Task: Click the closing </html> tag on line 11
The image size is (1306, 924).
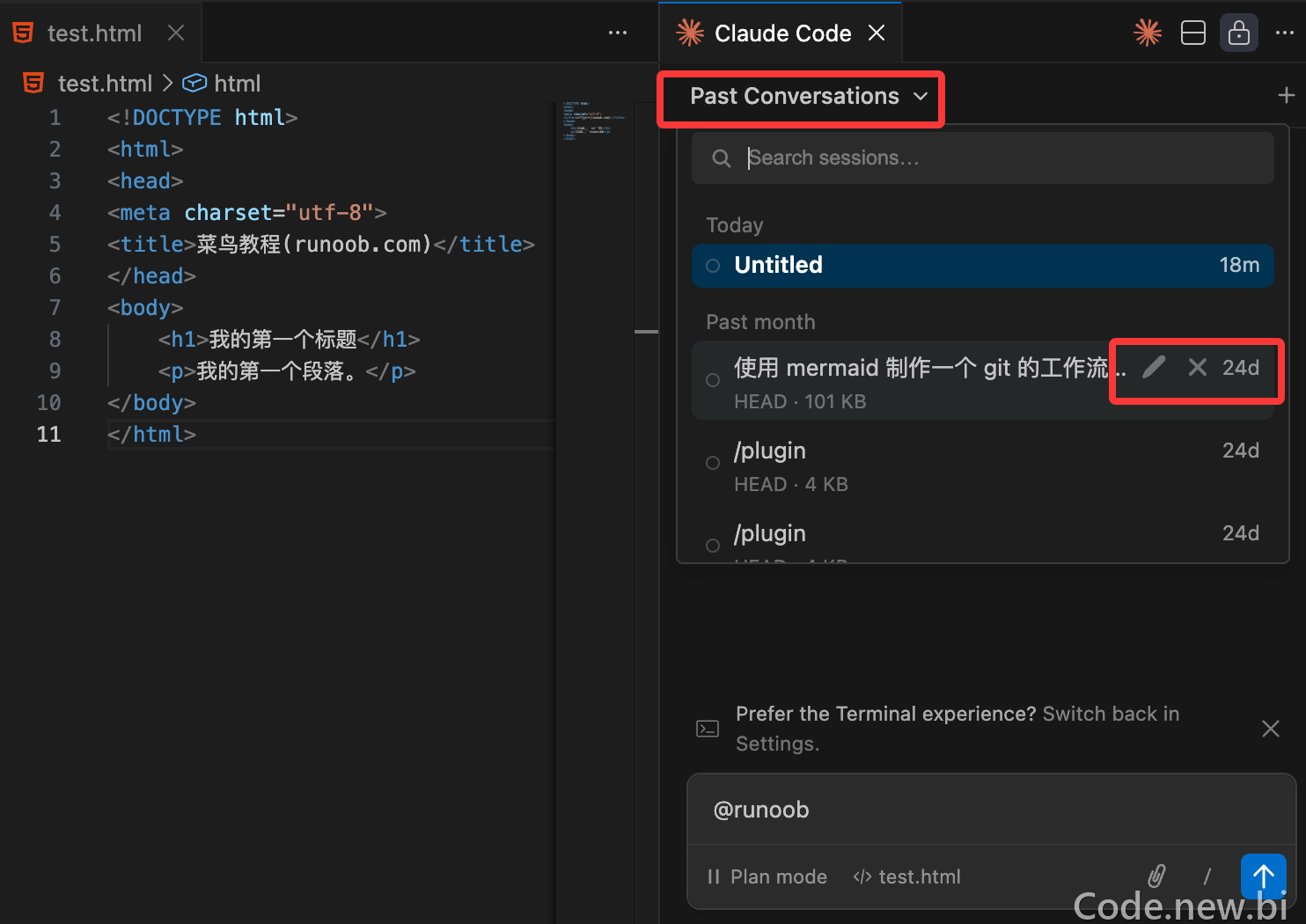Action: click(151, 435)
